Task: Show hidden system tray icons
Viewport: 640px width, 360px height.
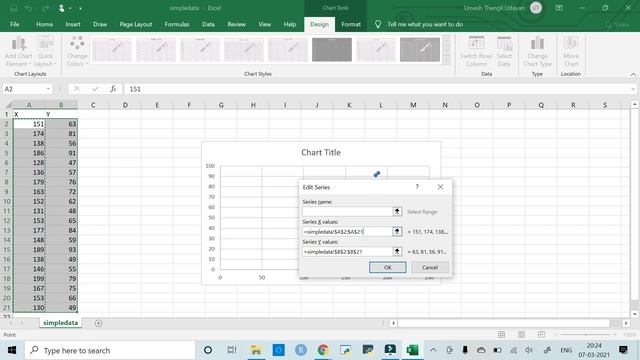Action: coord(433,350)
